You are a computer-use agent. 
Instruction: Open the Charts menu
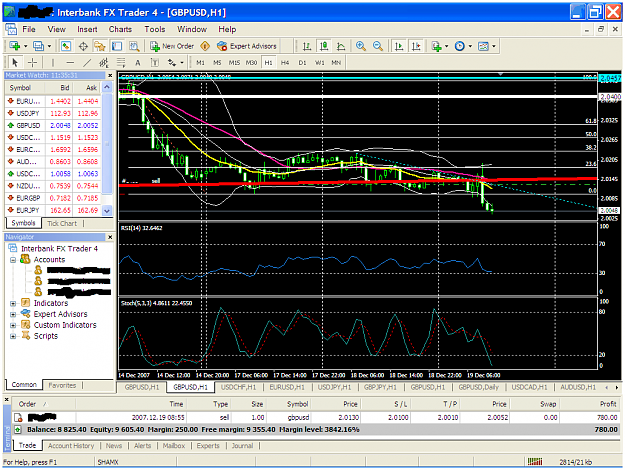click(120, 29)
